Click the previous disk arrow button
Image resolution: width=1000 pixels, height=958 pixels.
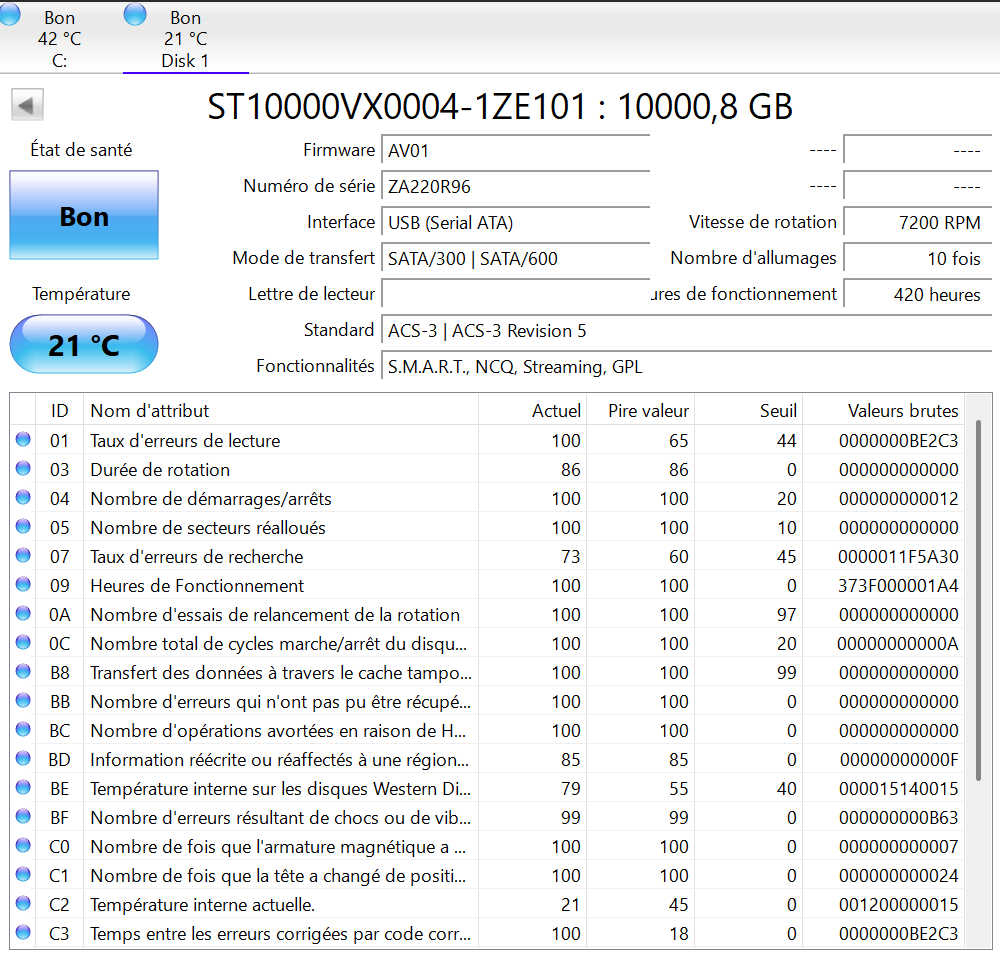(x=27, y=105)
